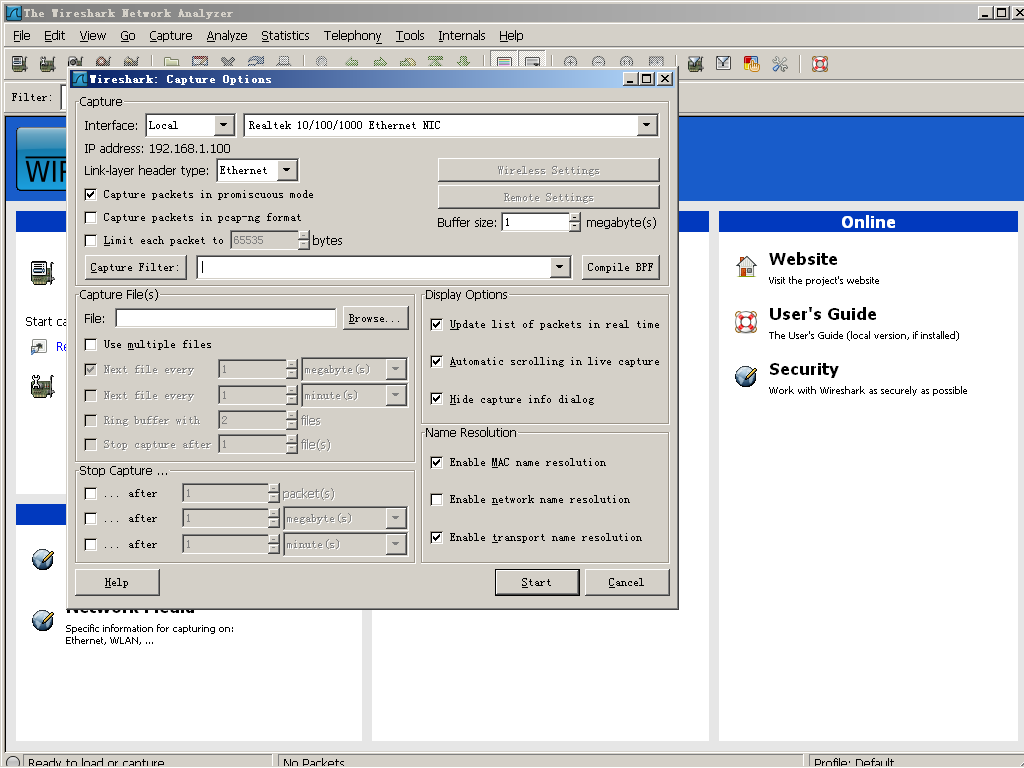Enable Use multiple files checkbox
This screenshot has width=1024, height=768.
pyautogui.click(x=91, y=344)
